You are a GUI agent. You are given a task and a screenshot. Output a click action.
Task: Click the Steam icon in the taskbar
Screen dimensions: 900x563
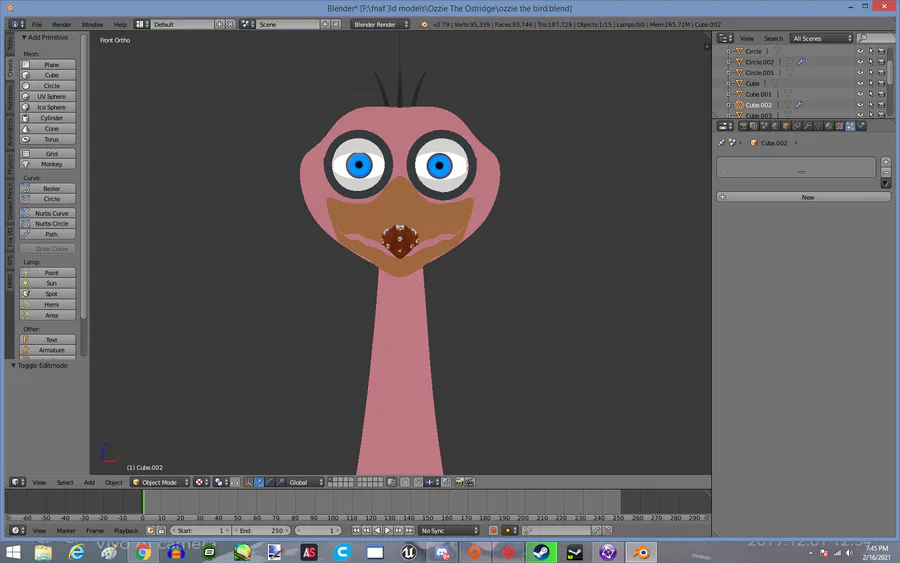(541, 552)
